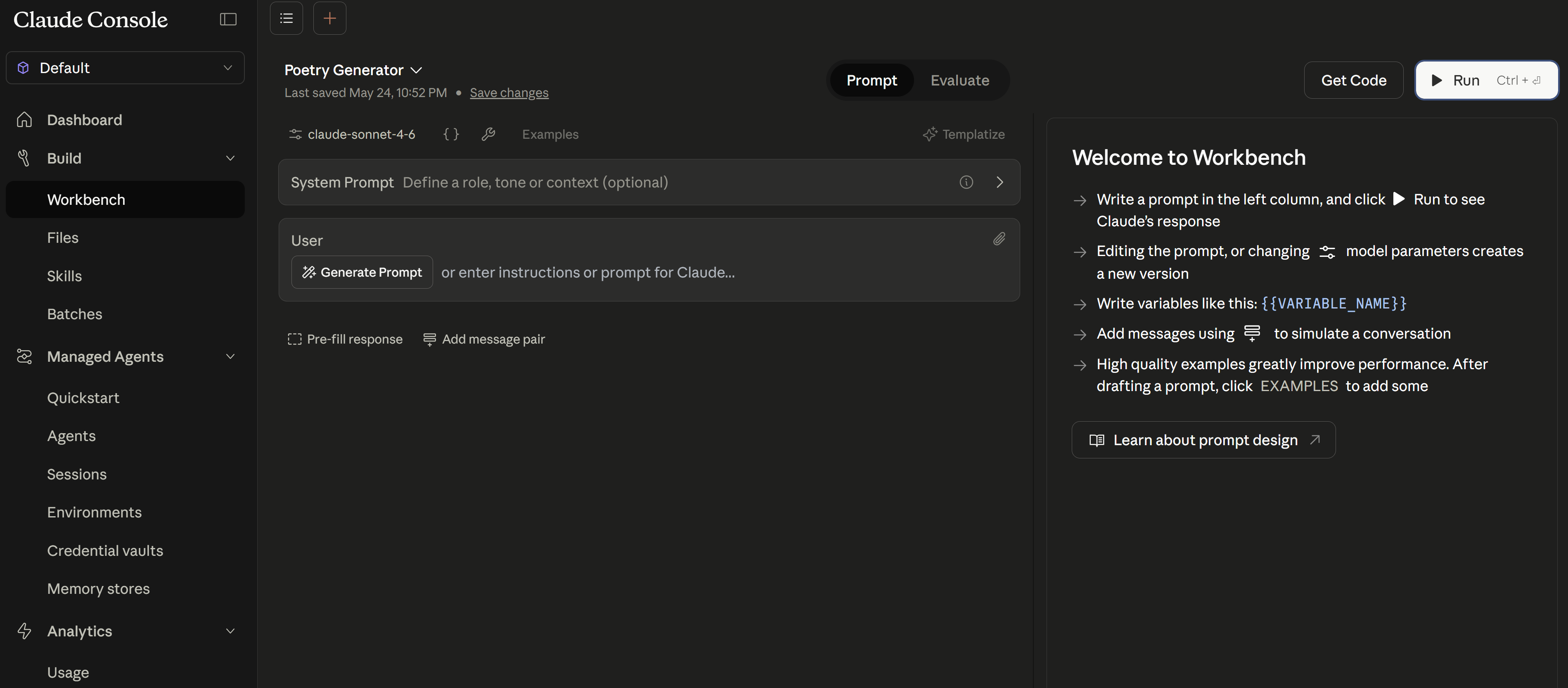
Task: Click the Claude Console logo
Action: pyautogui.click(x=90, y=19)
